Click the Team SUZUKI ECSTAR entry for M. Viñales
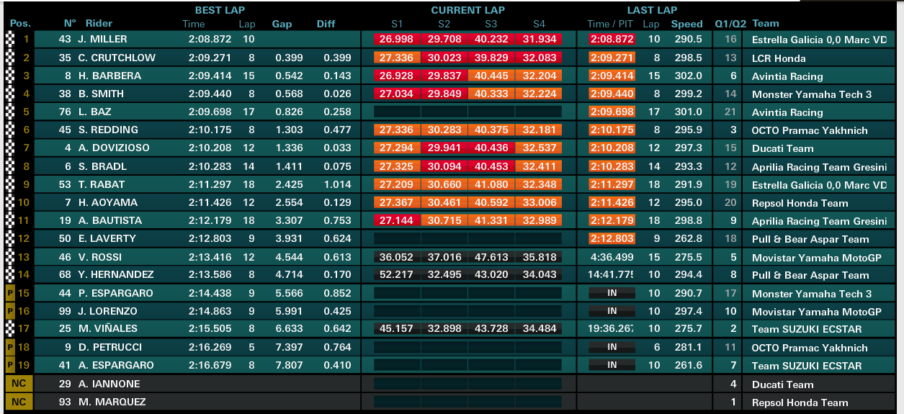 (x=807, y=329)
